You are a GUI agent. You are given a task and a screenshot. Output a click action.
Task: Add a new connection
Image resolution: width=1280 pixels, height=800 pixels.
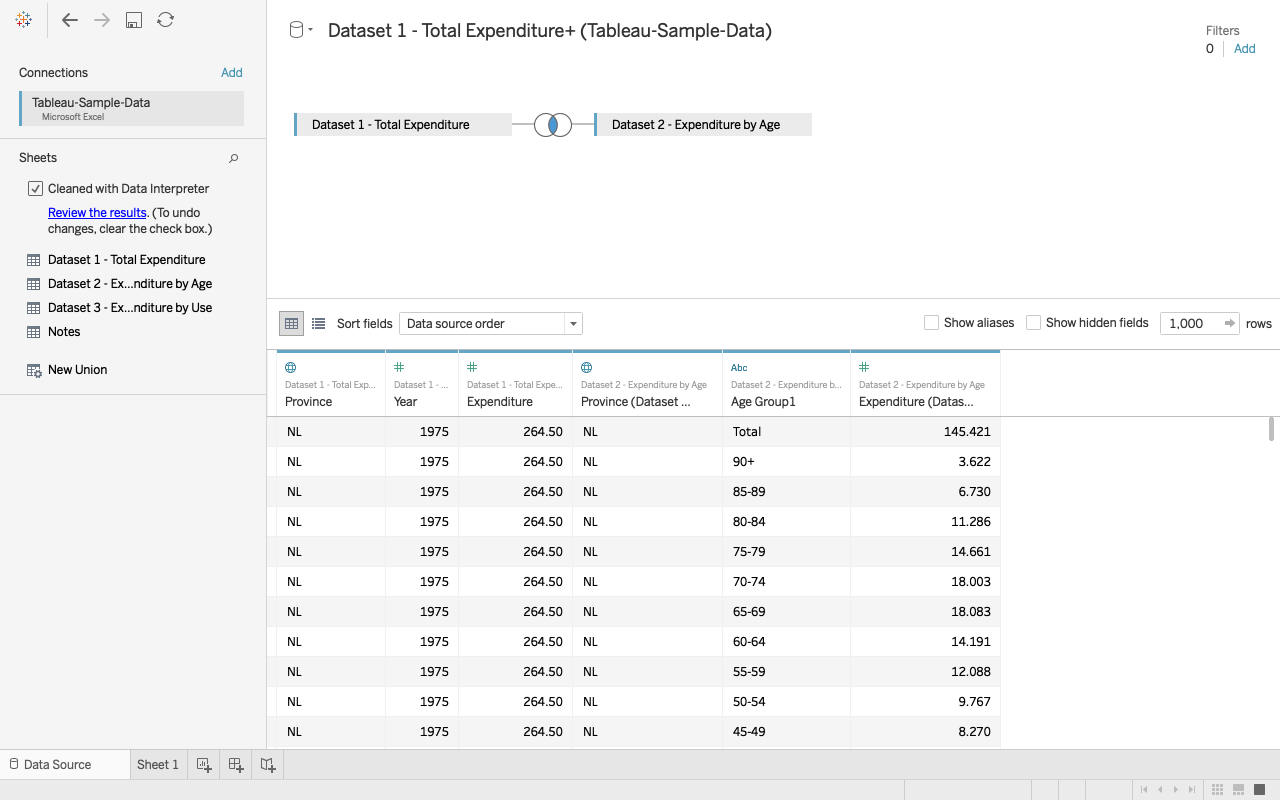coord(231,73)
